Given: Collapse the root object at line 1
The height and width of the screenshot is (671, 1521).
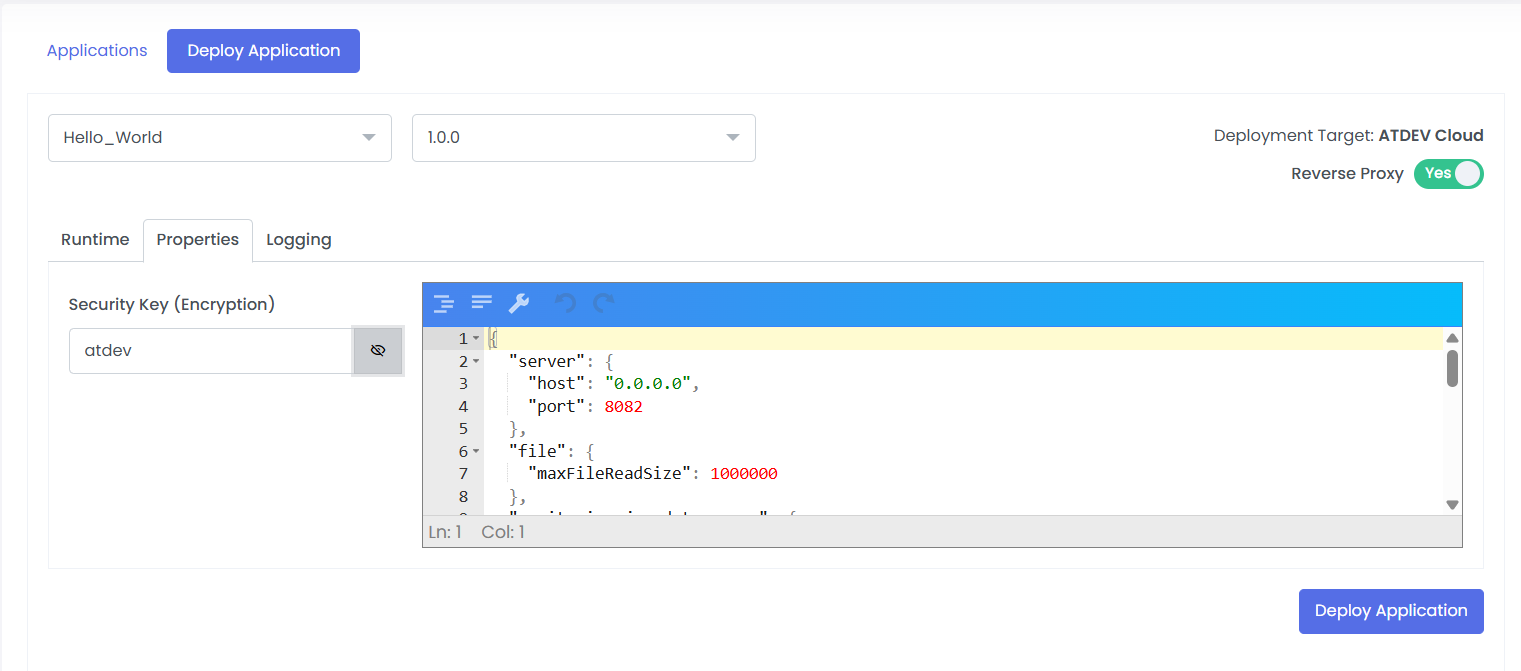Looking at the screenshot, I should 476,339.
